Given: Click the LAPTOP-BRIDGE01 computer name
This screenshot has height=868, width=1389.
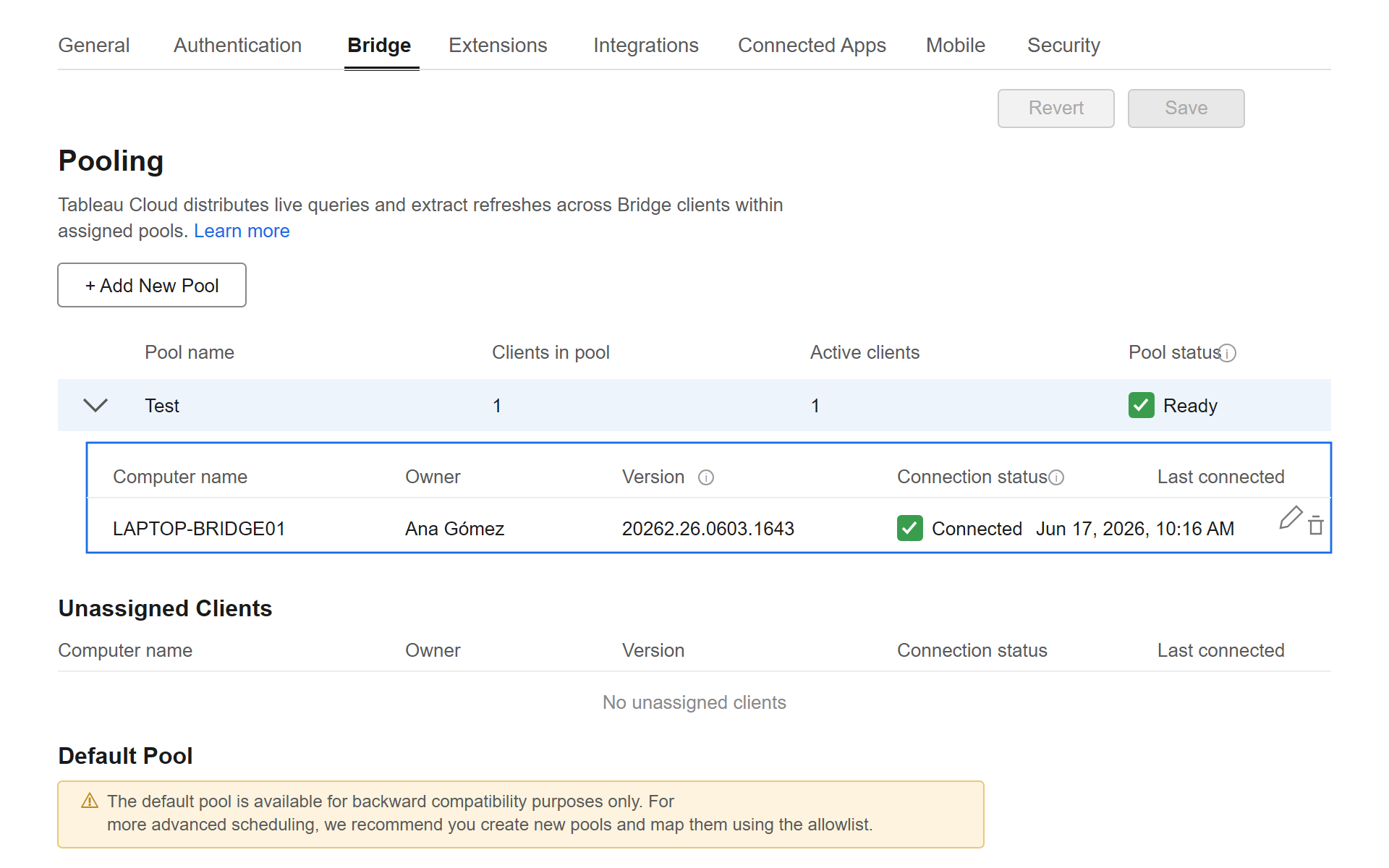Looking at the screenshot, I should pyautogui.click(x=199, y=529).
